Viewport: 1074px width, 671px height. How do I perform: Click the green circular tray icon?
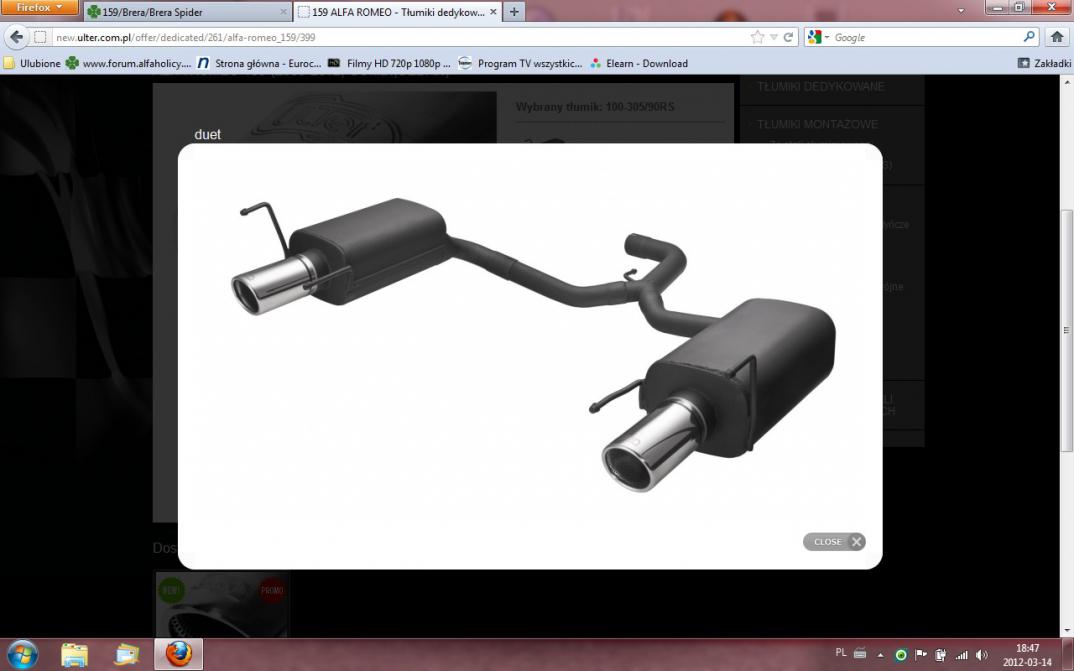coord(901,655)
